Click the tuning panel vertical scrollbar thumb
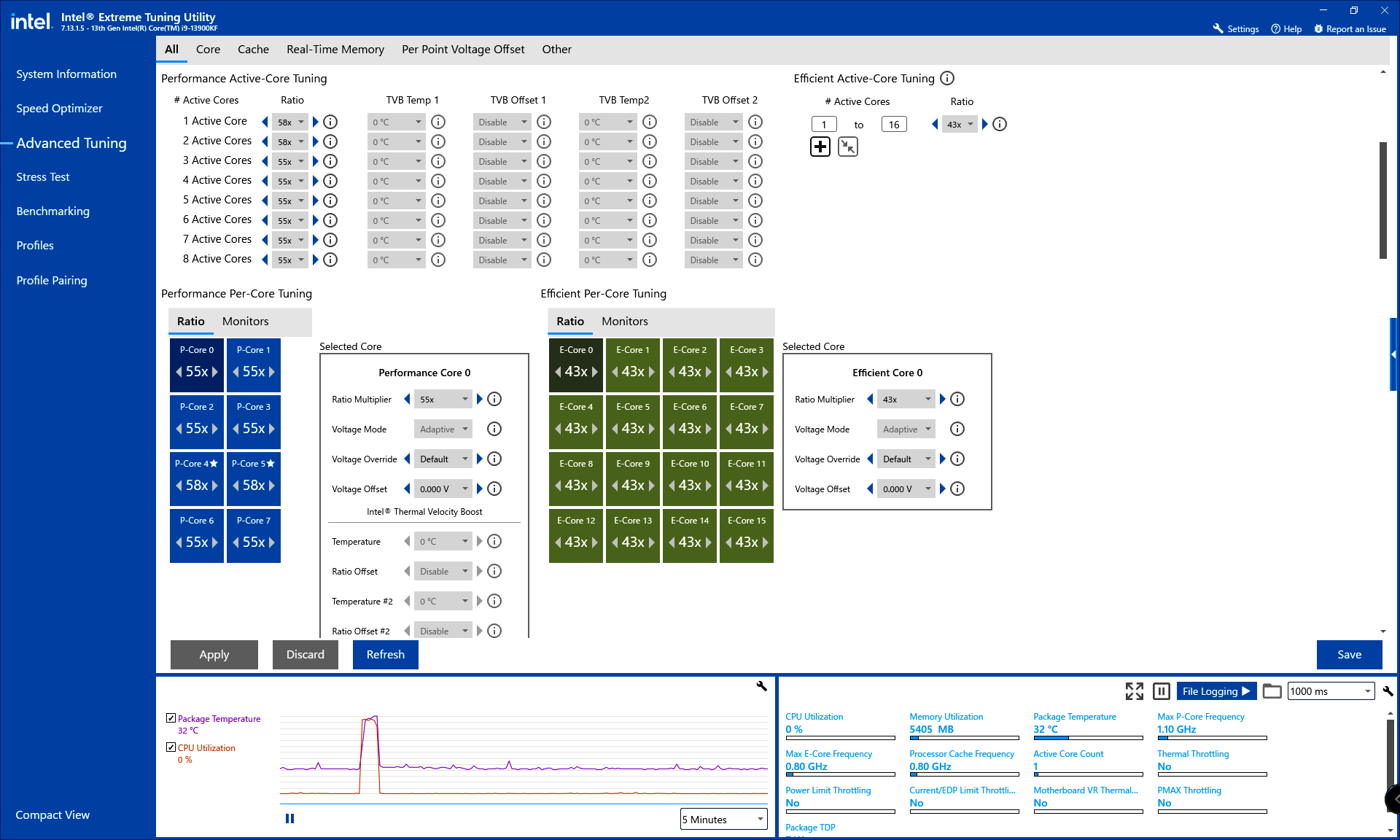Image resolution: width=1400 pixels, height=840 pixels. click(x=1382, y=200)
